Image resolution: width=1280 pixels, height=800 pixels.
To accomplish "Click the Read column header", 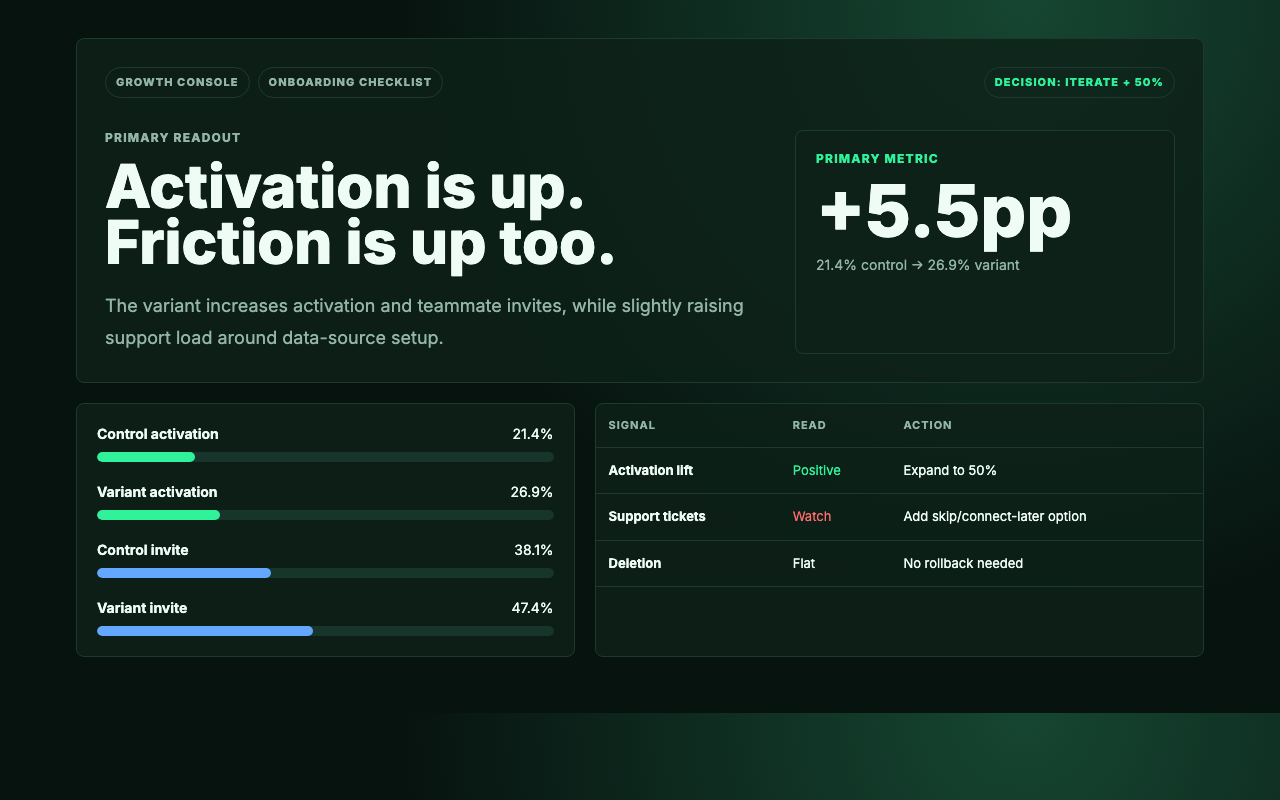I will click(809, 425).
